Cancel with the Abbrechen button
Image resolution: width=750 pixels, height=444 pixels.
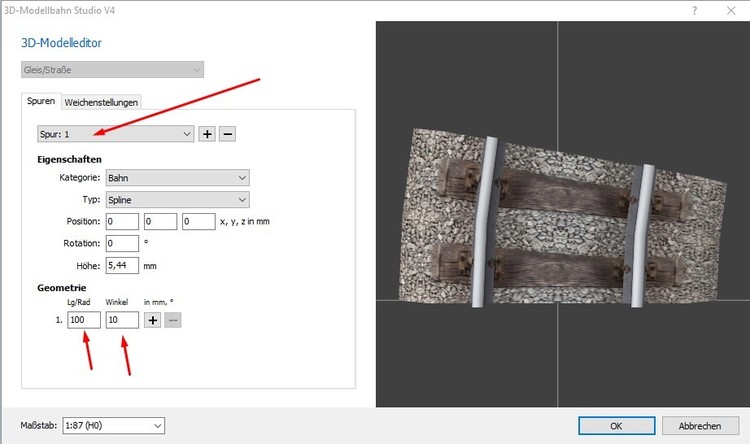point(700,426)
